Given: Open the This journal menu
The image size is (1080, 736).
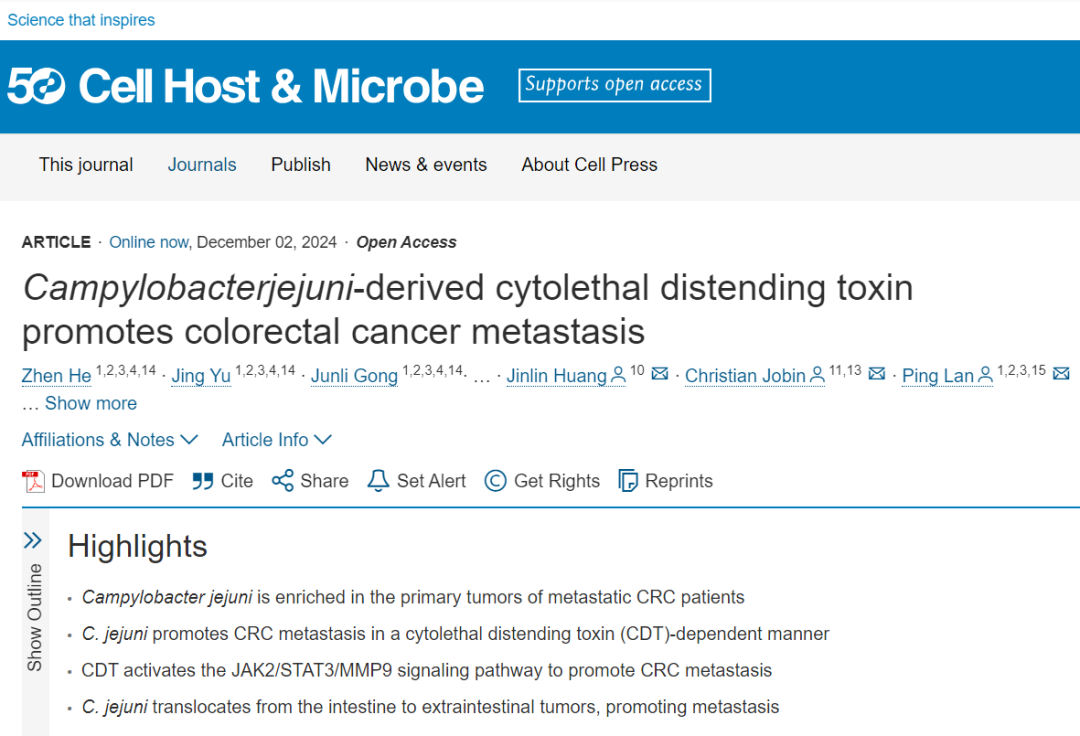Looking at the screenshot, I should click(86, 165).
